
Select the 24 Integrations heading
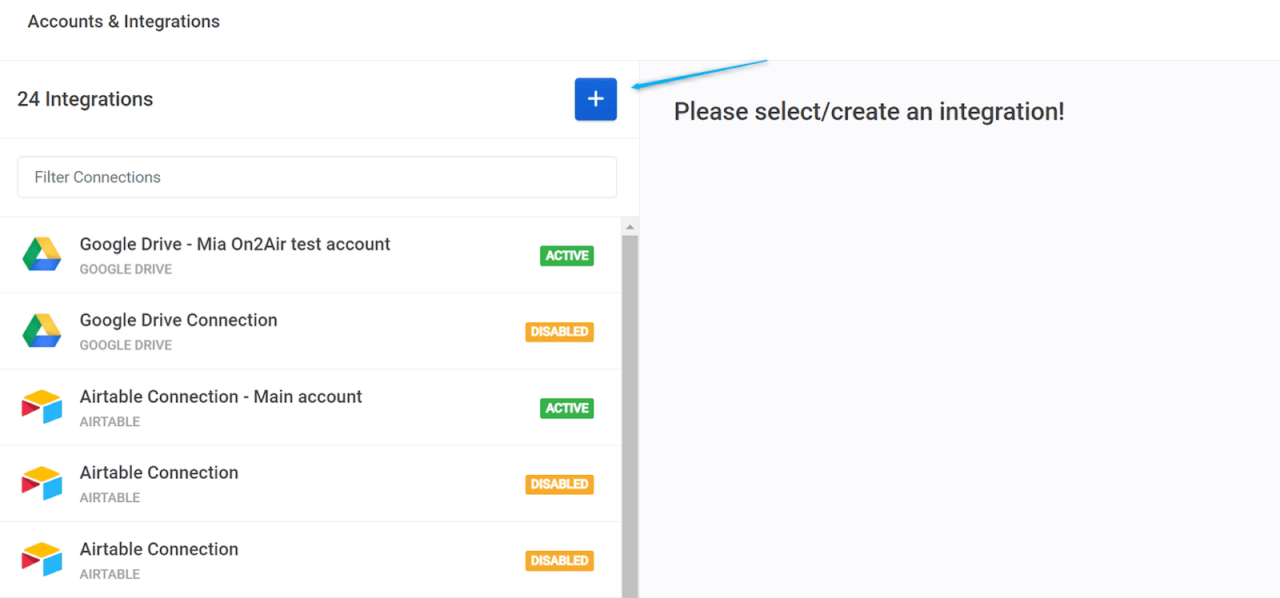85,99
